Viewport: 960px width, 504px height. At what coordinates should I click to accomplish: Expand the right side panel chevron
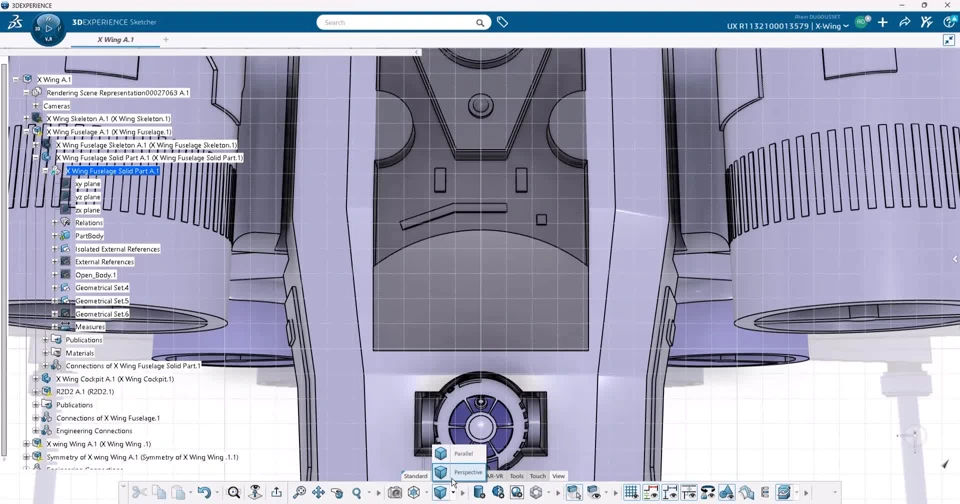click(x=954, y=259)
